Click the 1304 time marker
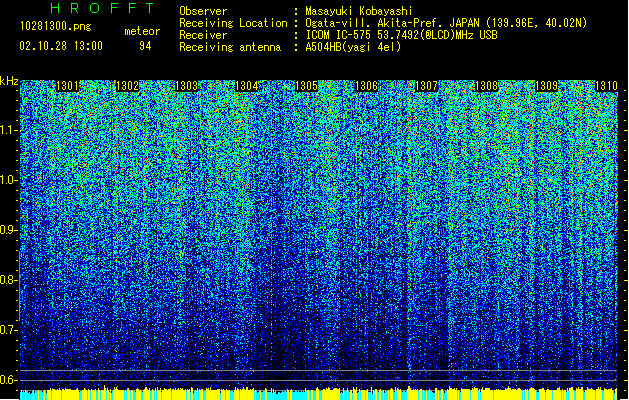Viewport: 629px width, 400px height. tap(247, 86)
